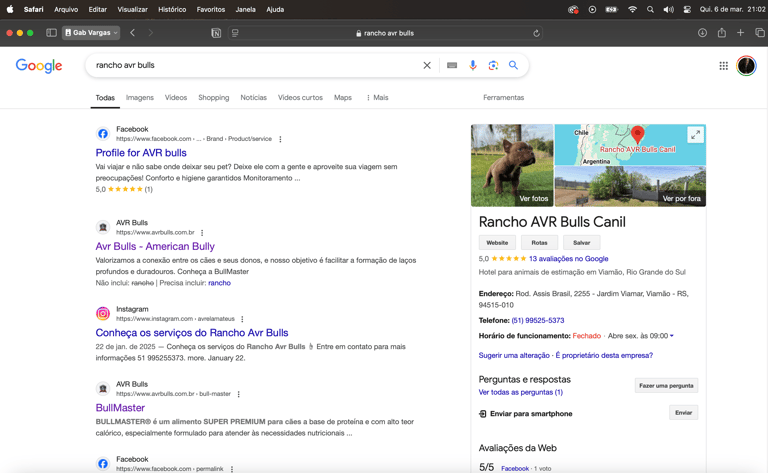Open the puppy photo Ver fotos thumbnail
Viewport: 768px width, 473px height.
click(x=512, y=165)
